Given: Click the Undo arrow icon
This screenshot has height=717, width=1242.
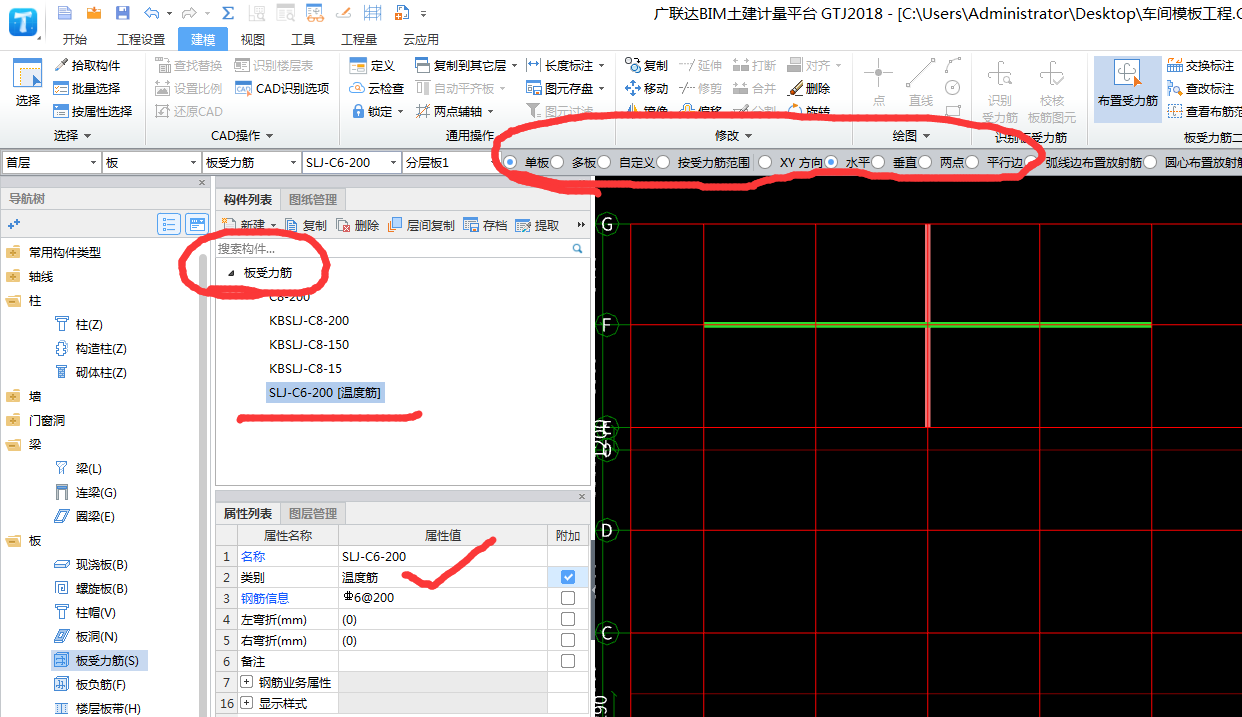Looking at the screenshot, I should pos(151,13).
